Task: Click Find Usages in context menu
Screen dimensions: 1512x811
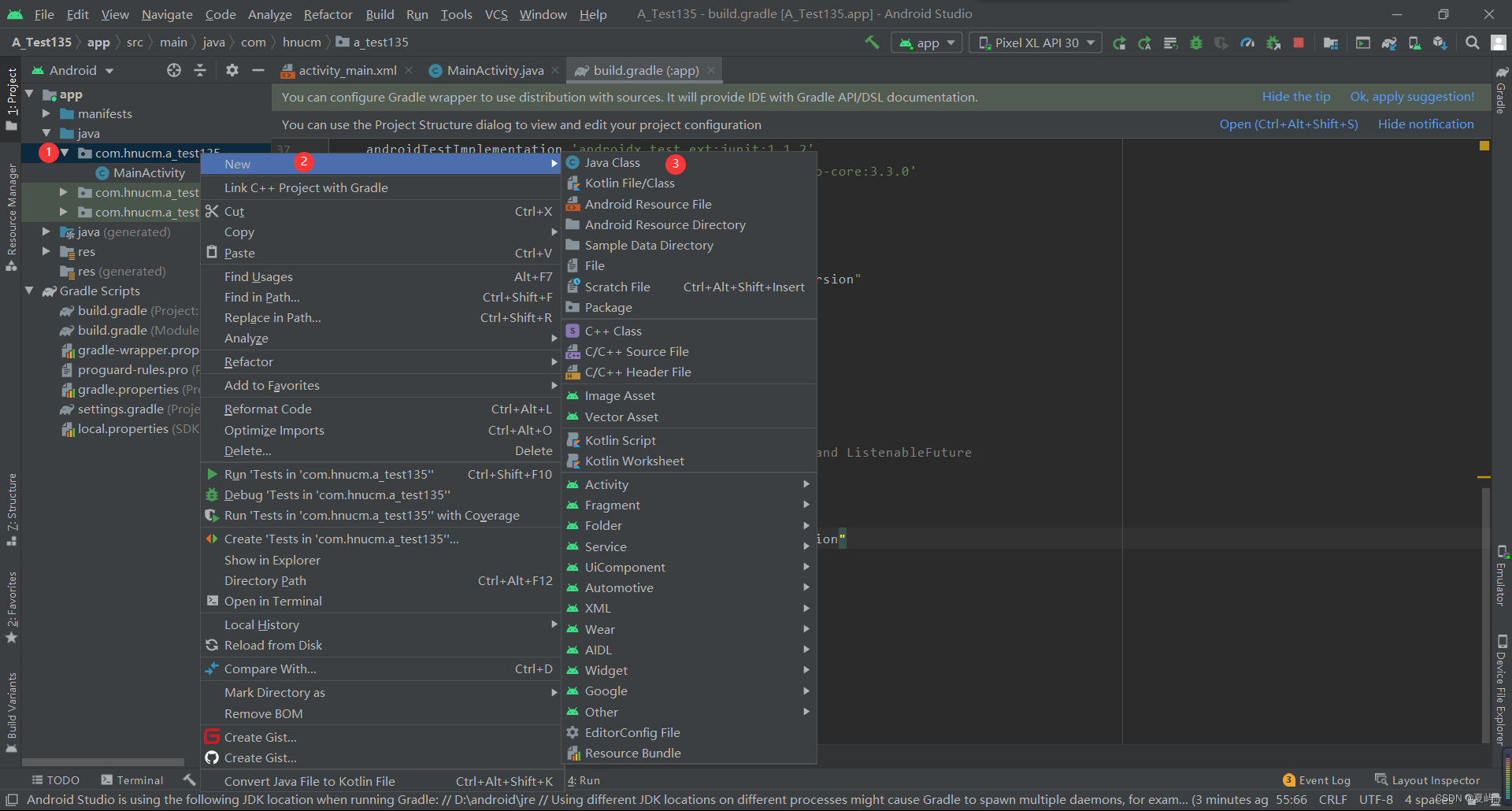Action: [x=380, y=276]
